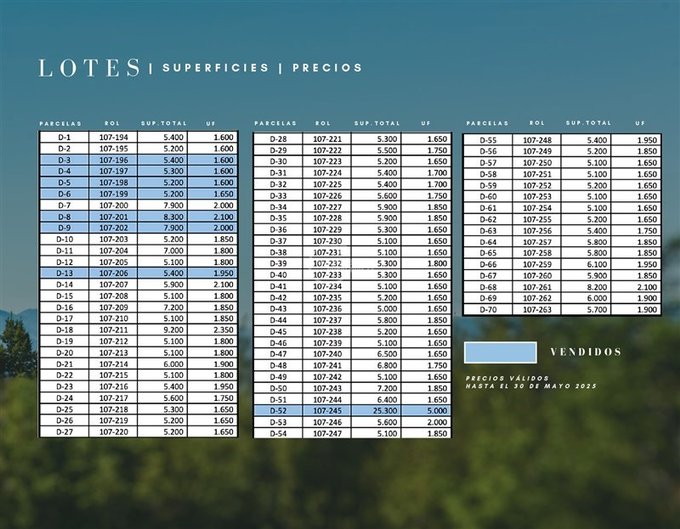
Task: Select the D-68 parcel cell
Action: coord(488,287)
